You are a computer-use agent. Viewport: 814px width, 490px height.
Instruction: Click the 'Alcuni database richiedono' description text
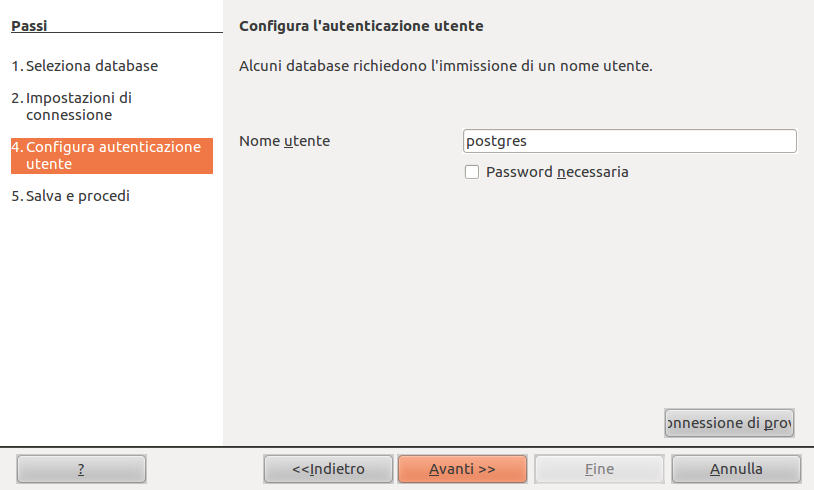point(446,66)
